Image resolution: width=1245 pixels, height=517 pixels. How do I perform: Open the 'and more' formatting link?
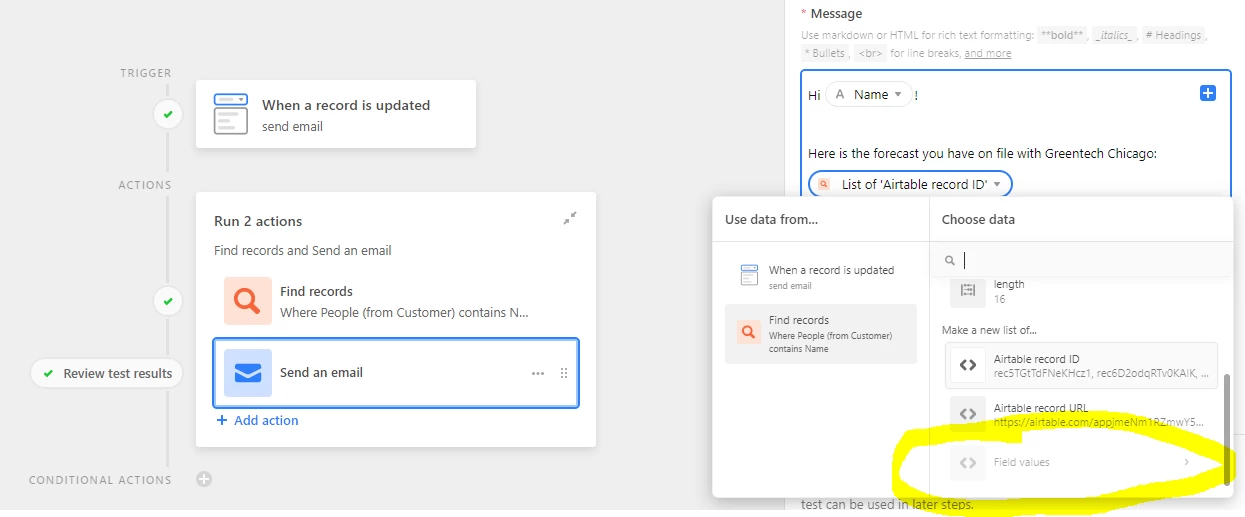[x=987, y=53]
